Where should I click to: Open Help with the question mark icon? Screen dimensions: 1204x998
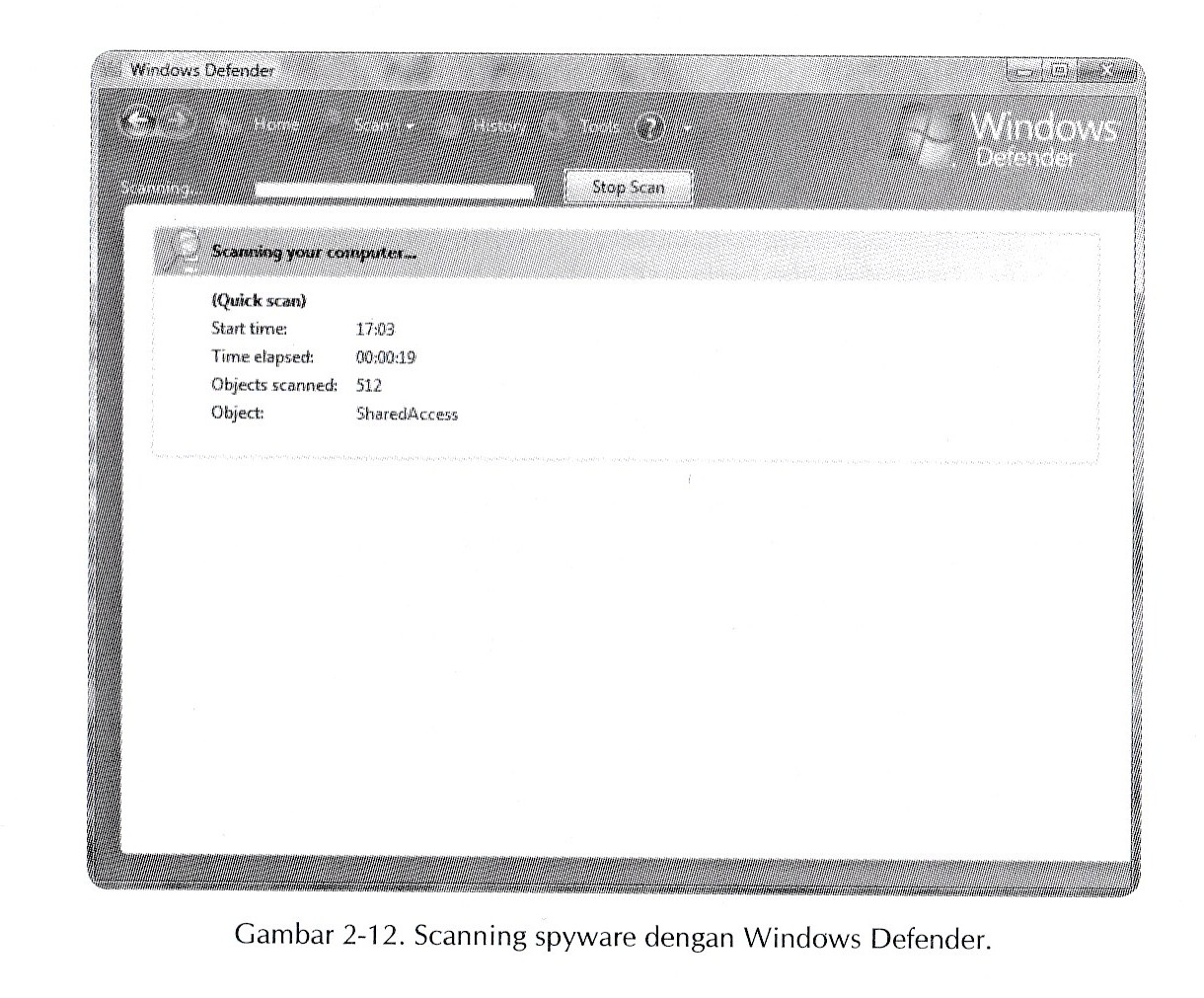(650, 126)
